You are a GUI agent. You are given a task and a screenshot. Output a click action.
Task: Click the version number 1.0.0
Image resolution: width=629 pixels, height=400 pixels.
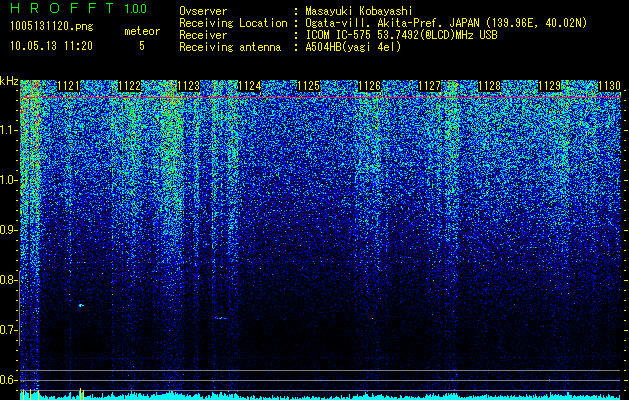point(136,8)
